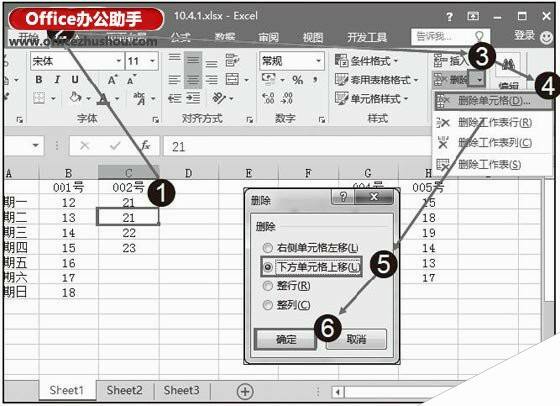560x406 pixels.
Task: Switch to the Sheet3 tab
Action: tap(181, 390)
